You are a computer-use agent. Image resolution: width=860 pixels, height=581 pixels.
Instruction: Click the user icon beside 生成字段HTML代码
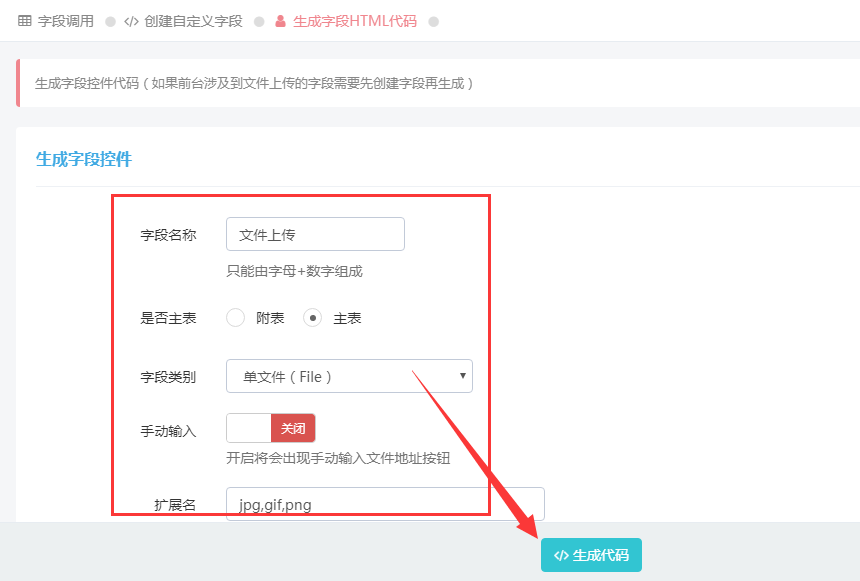[280, 21]
